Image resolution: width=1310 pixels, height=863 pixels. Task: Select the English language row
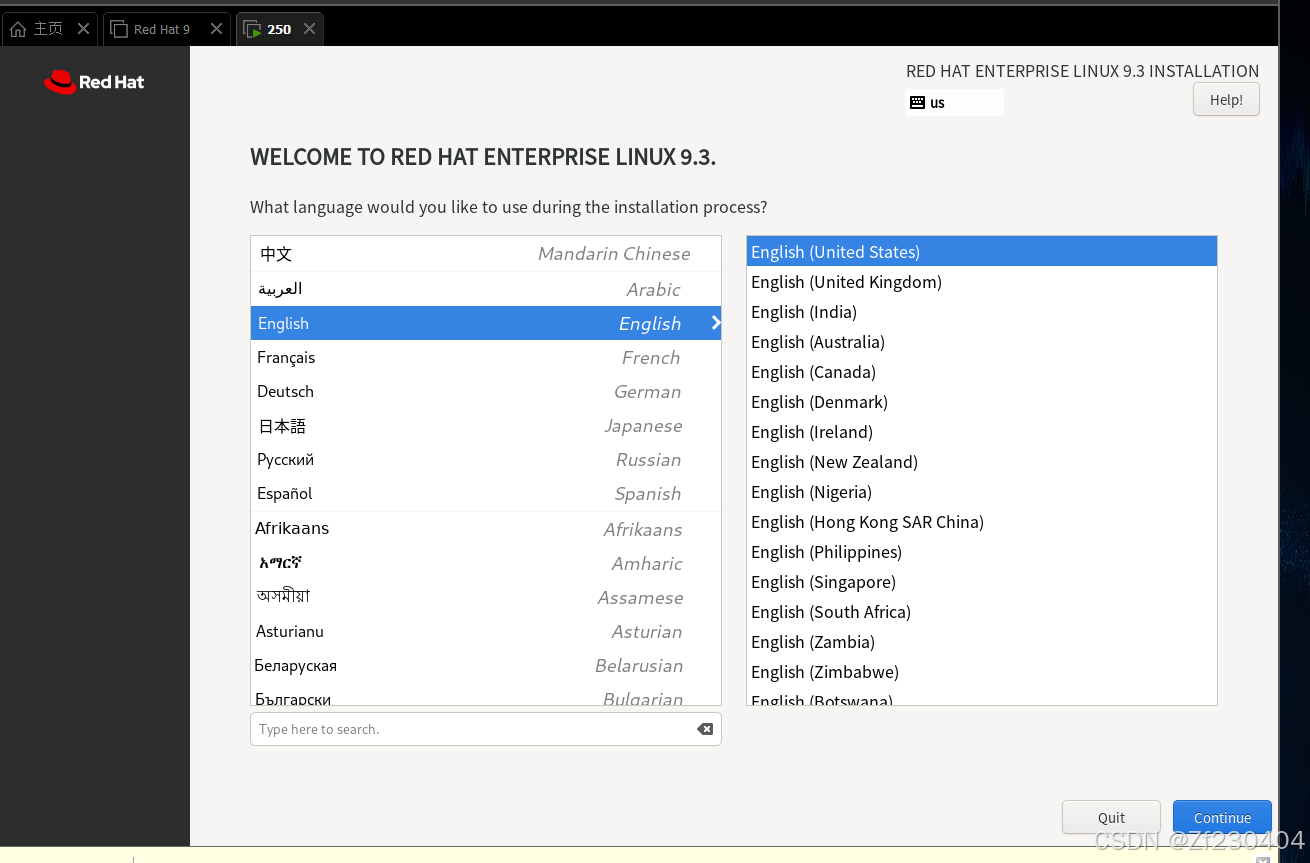(x=485, y=323)
